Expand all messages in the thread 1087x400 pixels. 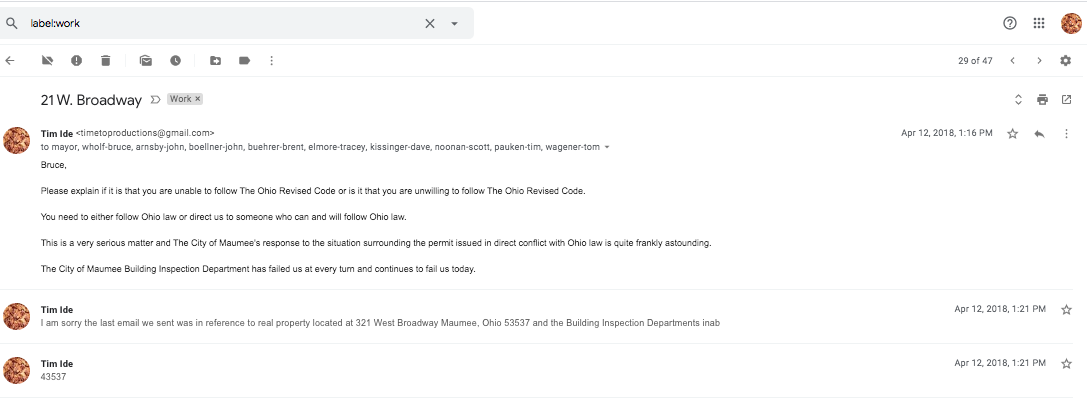point(1018,100)
